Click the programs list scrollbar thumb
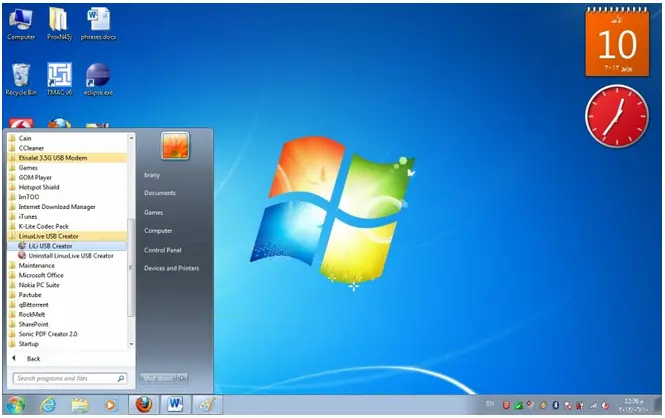The image size is (665, 418). pos(131,268)
